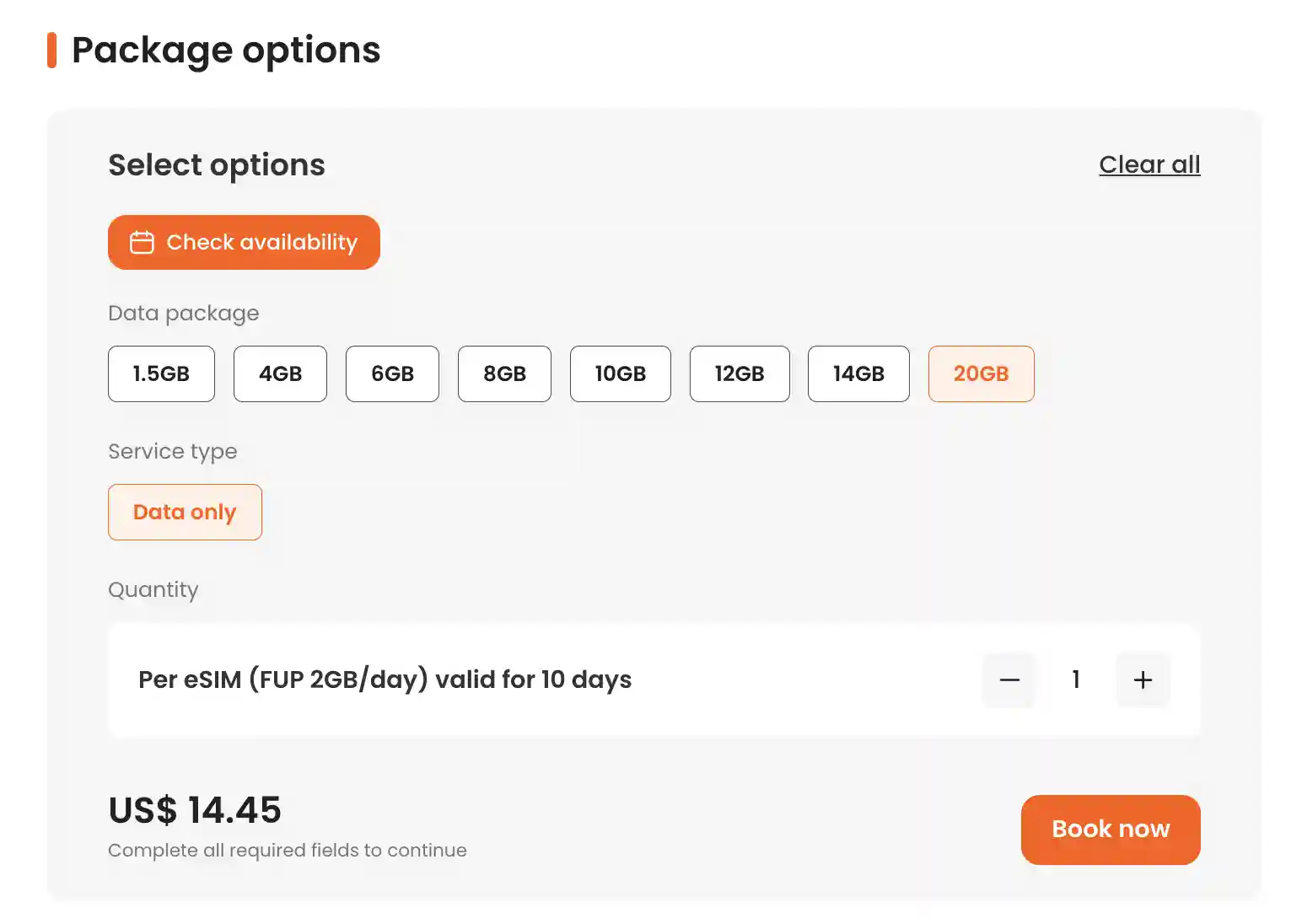
Task: Increase eSIM quantity with plus icon
Action: click(1143, 680)
